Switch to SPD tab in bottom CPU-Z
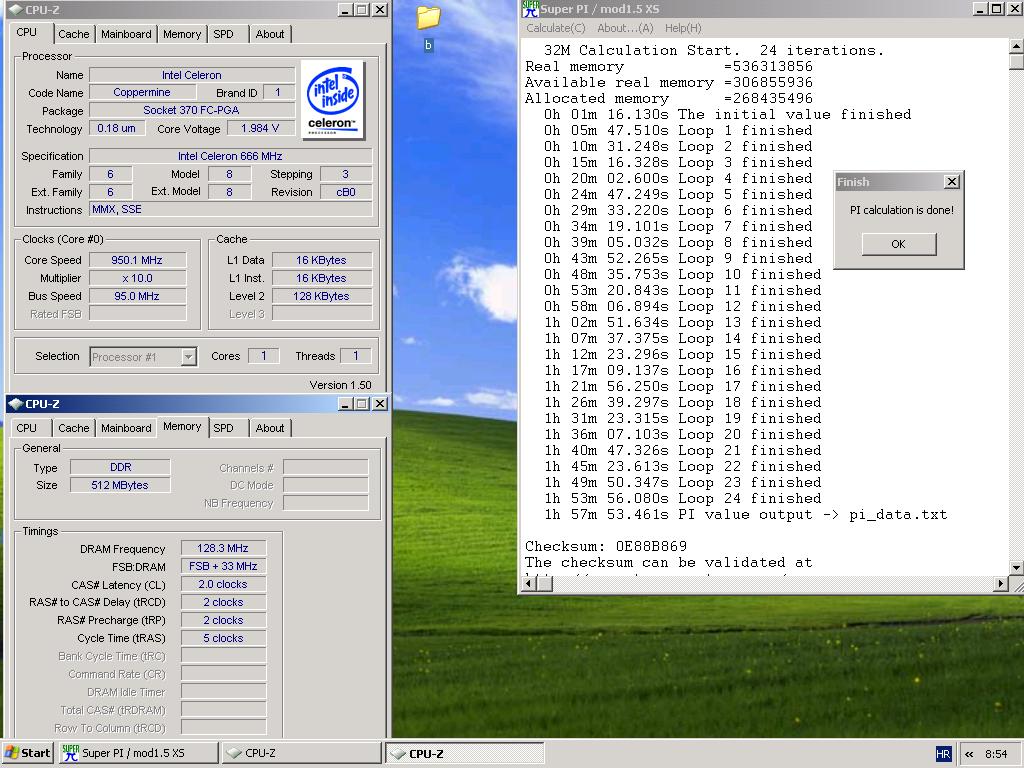The height and width of the screenshot is (768, 1024). tap(223, 428)
